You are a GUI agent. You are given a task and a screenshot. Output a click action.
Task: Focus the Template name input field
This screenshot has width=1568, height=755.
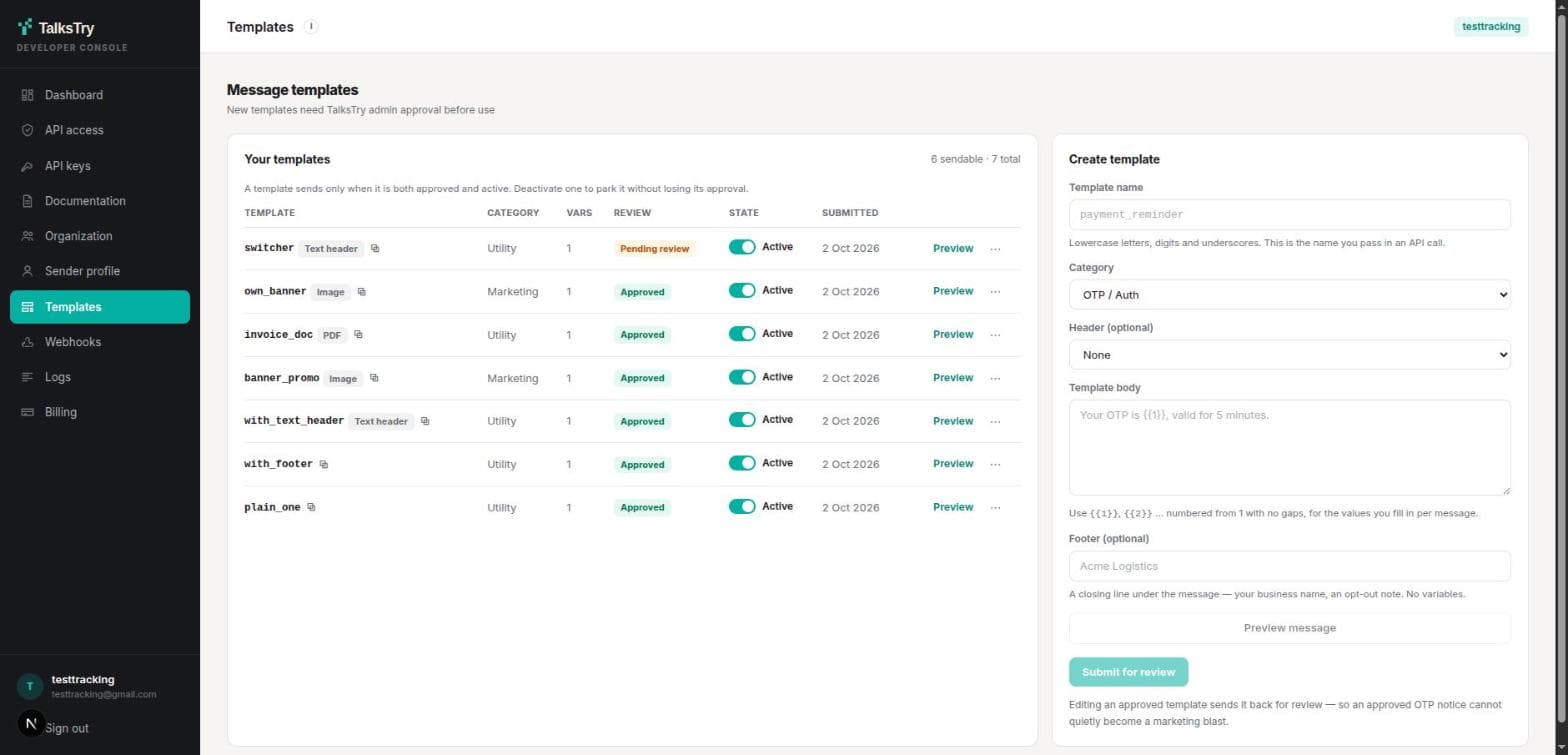tap(1289, 214)
